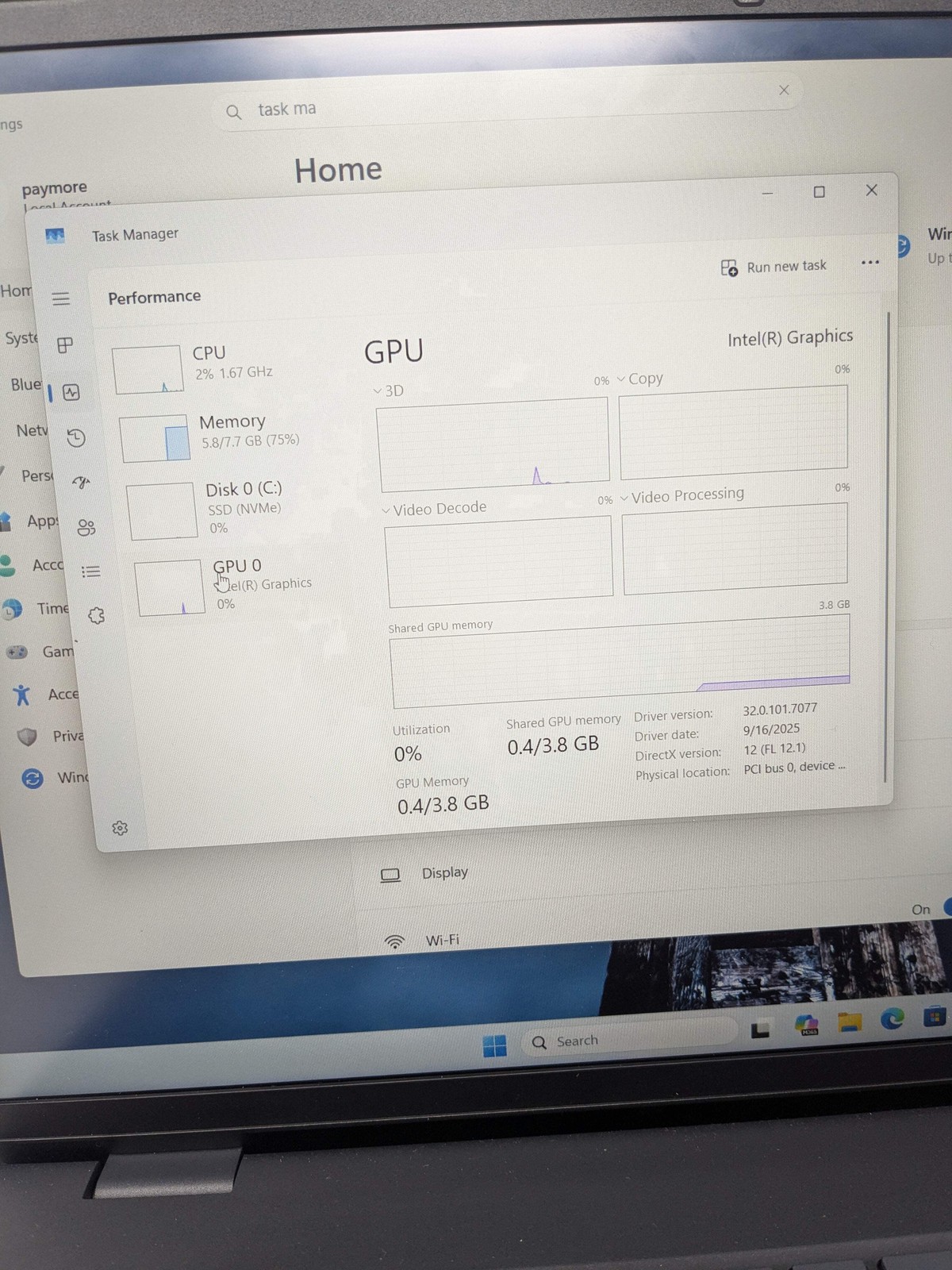Close the Task Manager window

point(872,190)
